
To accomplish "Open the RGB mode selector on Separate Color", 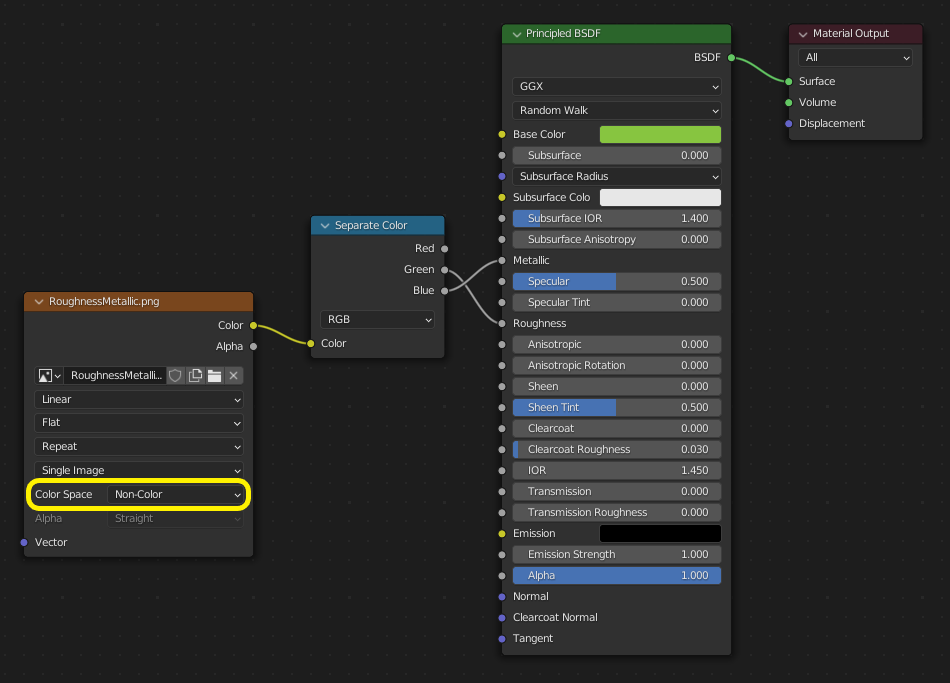I will pos(377,318).
